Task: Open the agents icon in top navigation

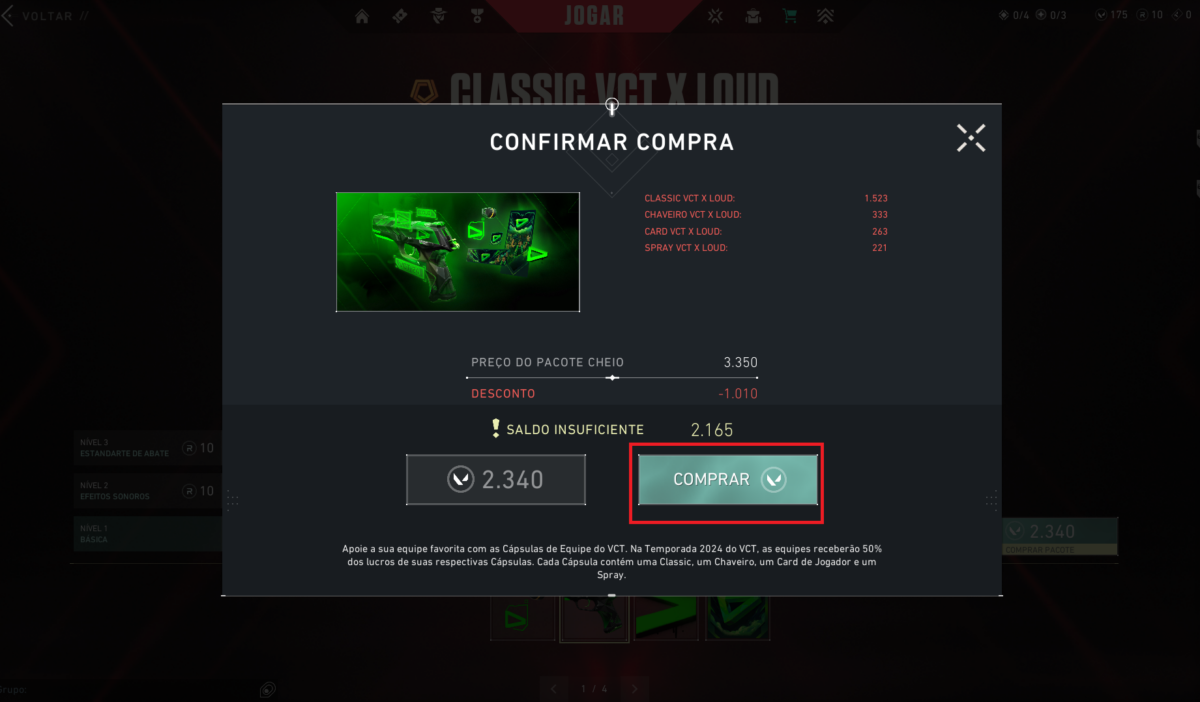Action: click(x=438, y=16)
